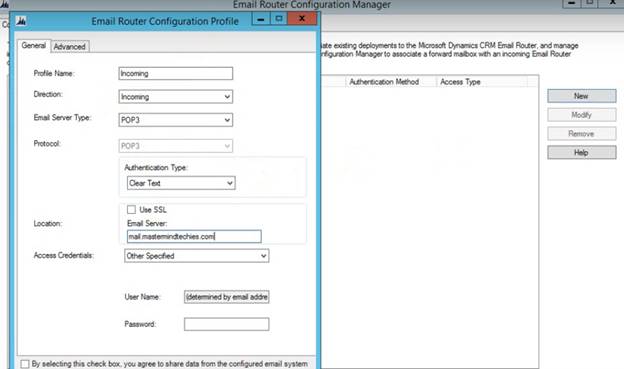Image resolution: width=624 pixels, height=369 pixels.
Task: Minimize the Configuration Manager window
Action: click(x=571, y=3)
